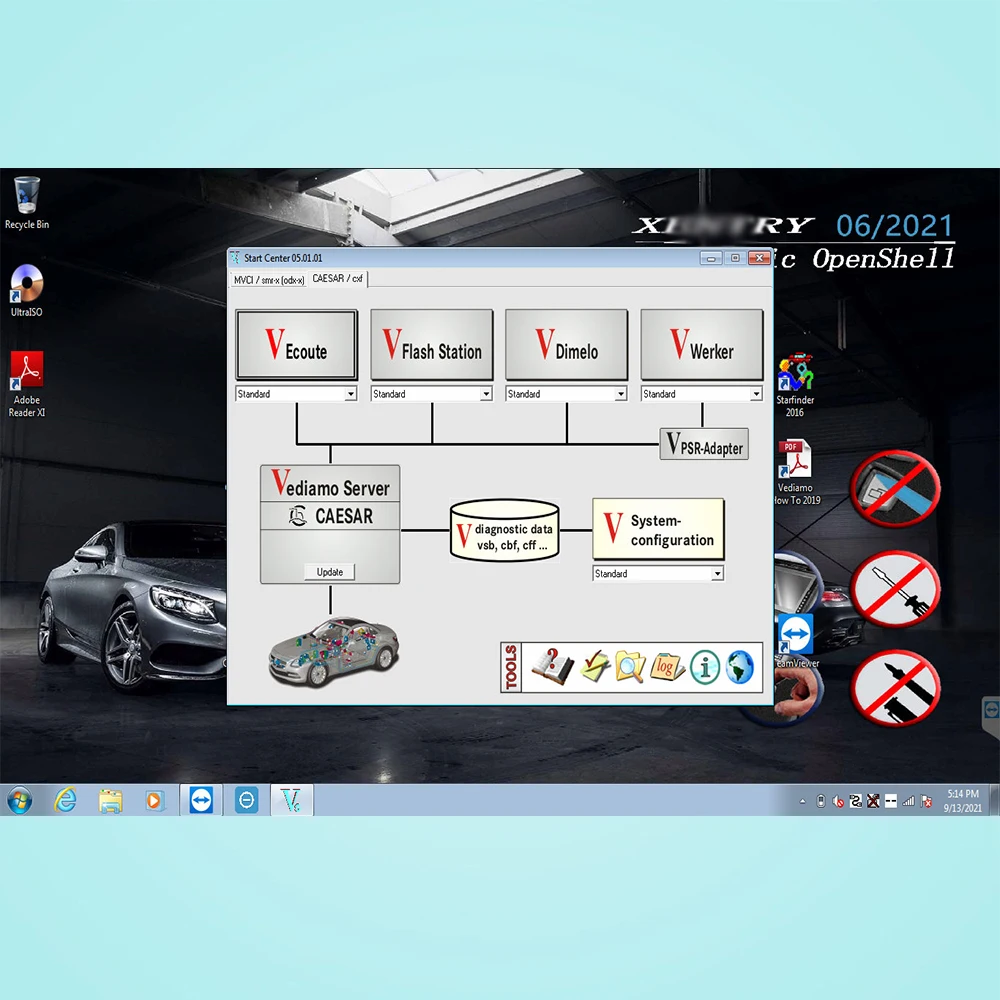
Task: Open Windows Explorer from the taskbar
Action: (x=110, y=800)
